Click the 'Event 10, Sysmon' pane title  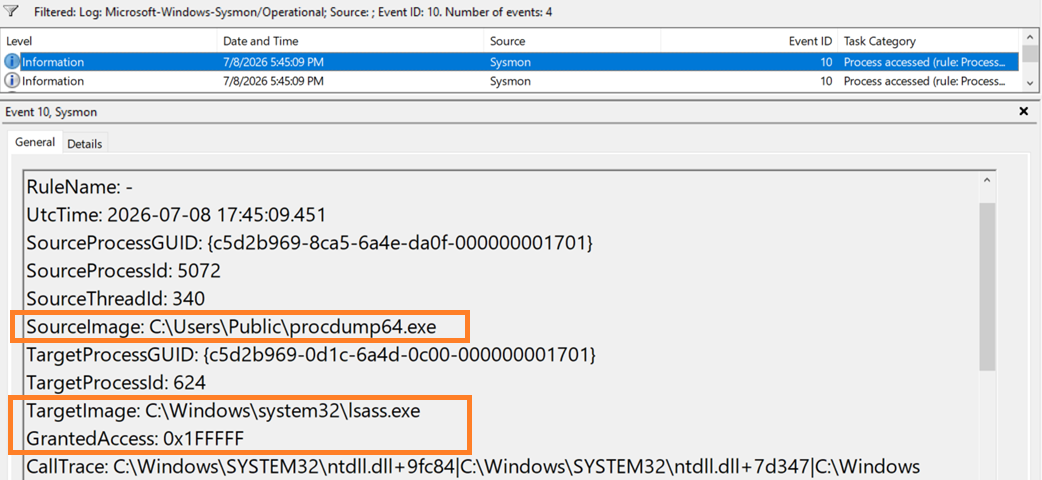coord(51,112)
